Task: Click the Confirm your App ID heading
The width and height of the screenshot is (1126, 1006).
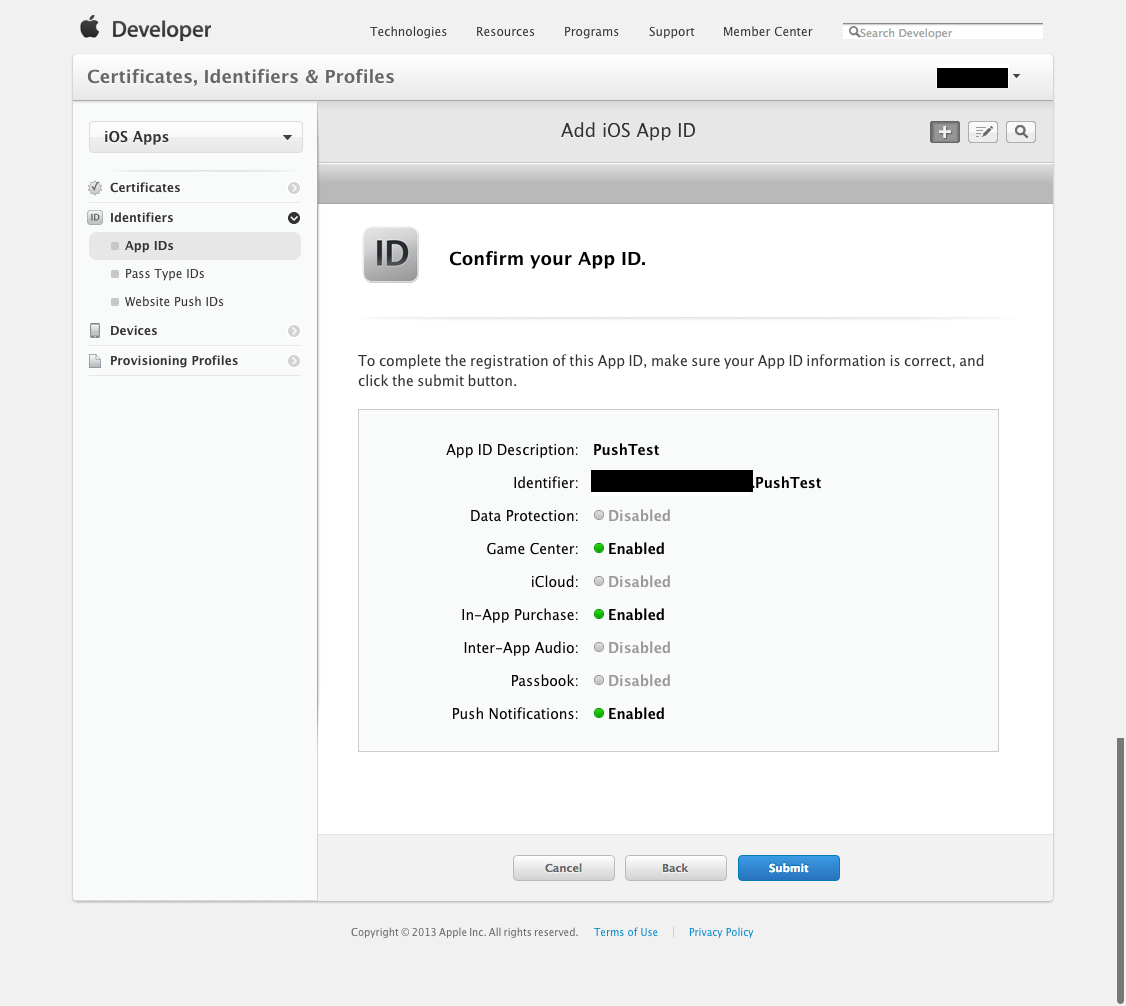Action: tap(547, 259)
